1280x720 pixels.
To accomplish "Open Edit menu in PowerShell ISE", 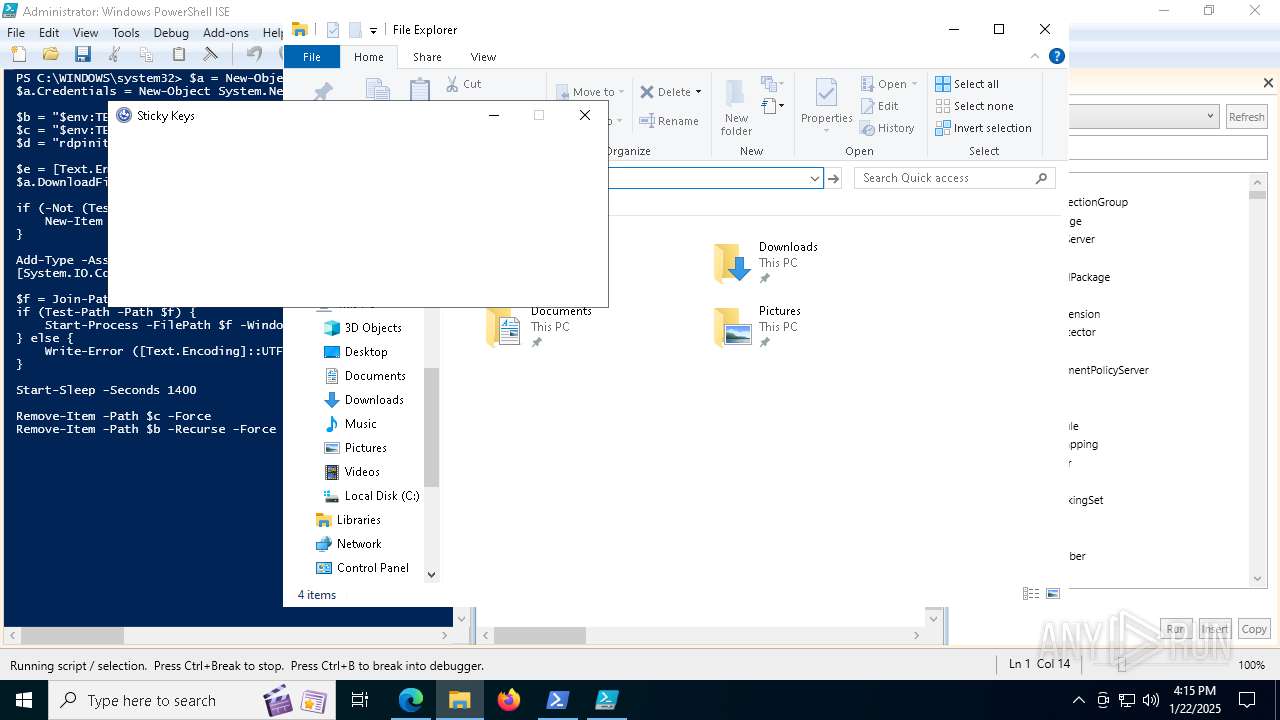I will (49, 33).
